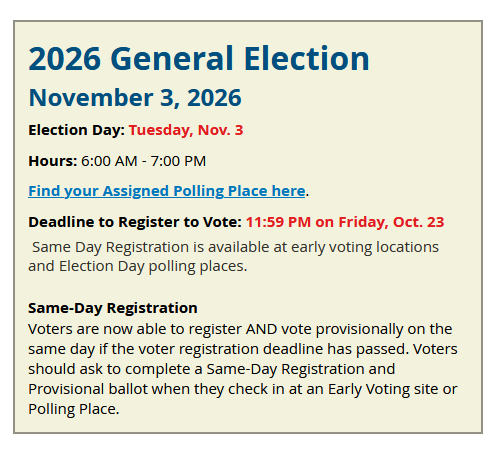The width and height of the screenshot is (503, 460).
Task: Click the final 'Polling Place.' text line
Action: [x=74, y=409]
